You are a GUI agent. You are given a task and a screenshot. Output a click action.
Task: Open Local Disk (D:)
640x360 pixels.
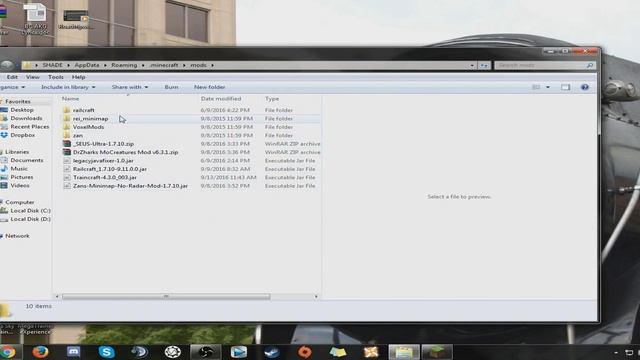point(30,219)
